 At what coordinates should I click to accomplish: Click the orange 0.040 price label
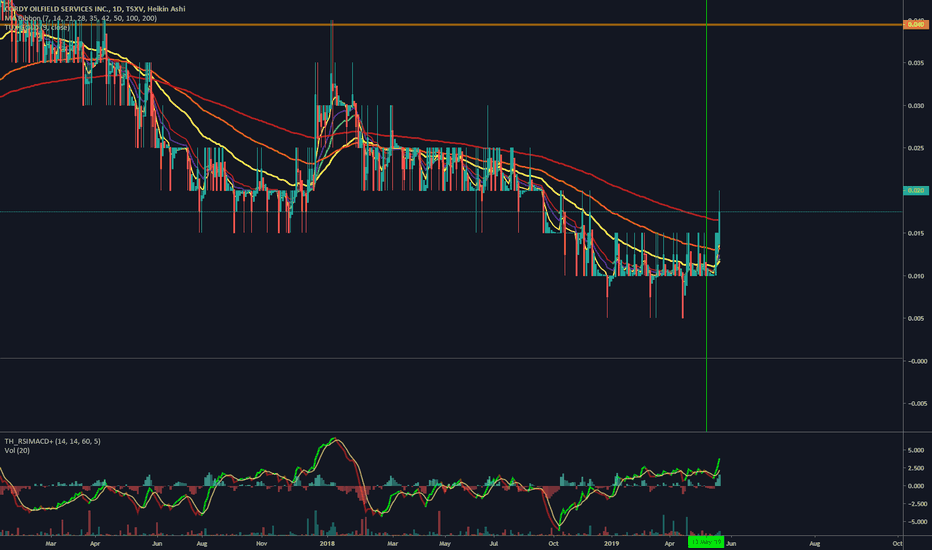tap(915, 24)
